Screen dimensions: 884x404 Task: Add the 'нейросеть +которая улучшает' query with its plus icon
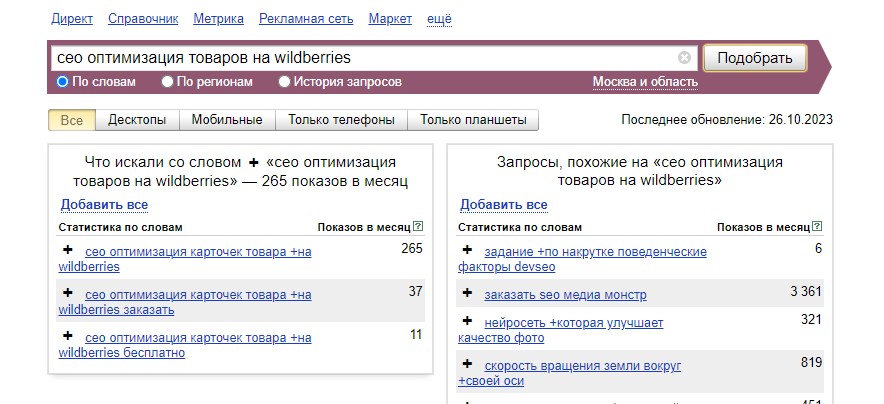pos(467,322)
